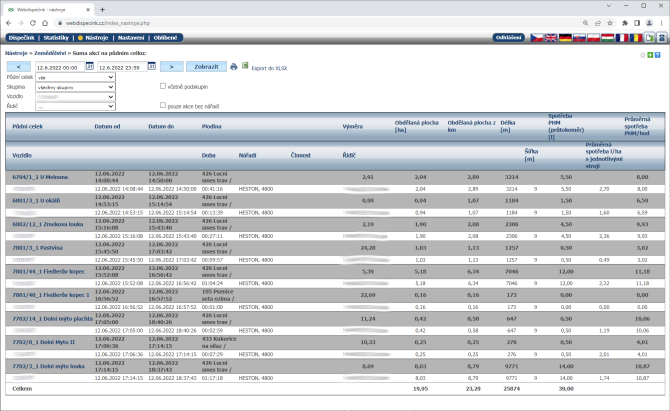Viewport: 670px width, 411px height.
Task: Switch language using the British flag
Action: 550,38
